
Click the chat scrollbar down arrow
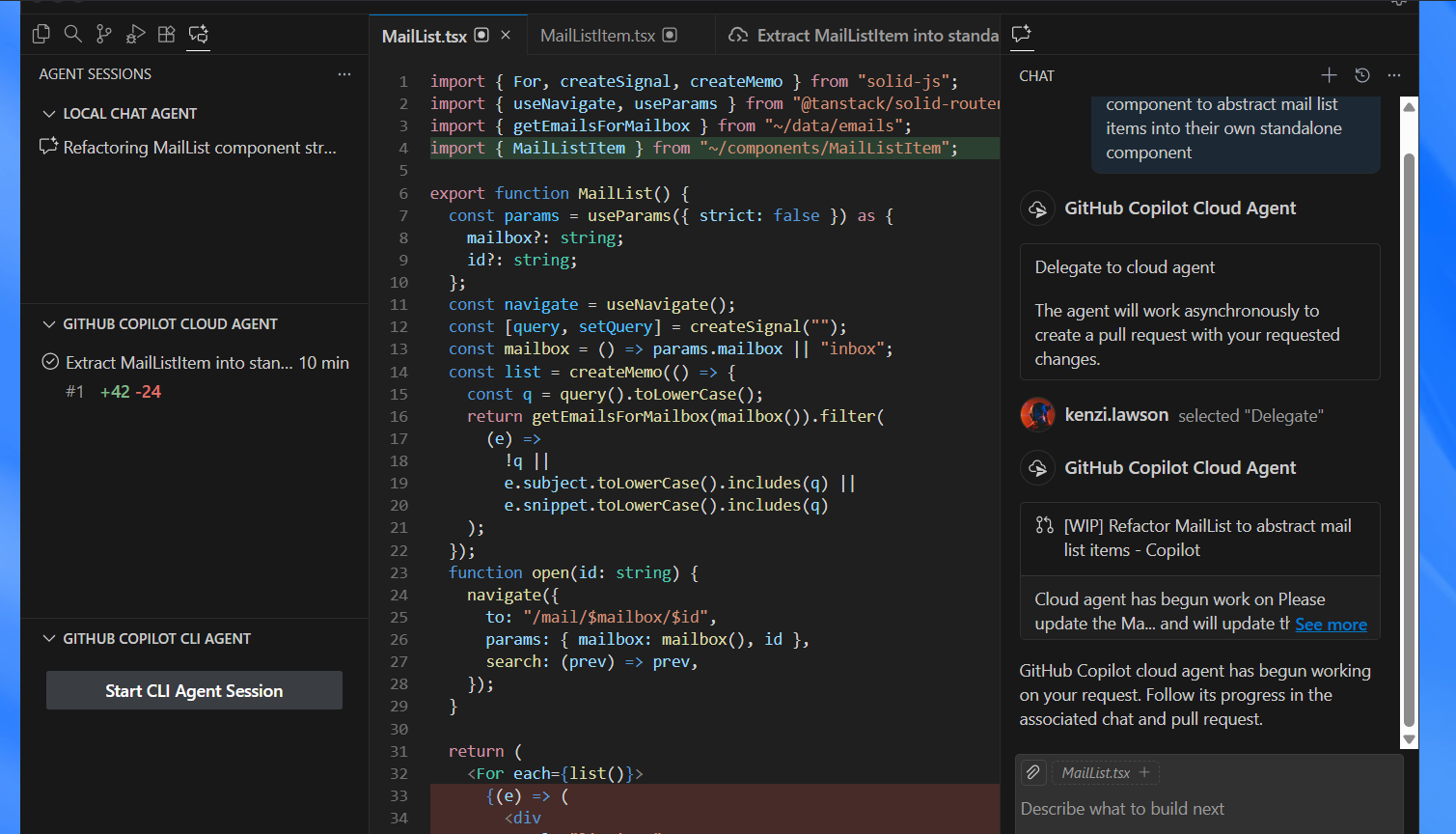[1410, 739]
